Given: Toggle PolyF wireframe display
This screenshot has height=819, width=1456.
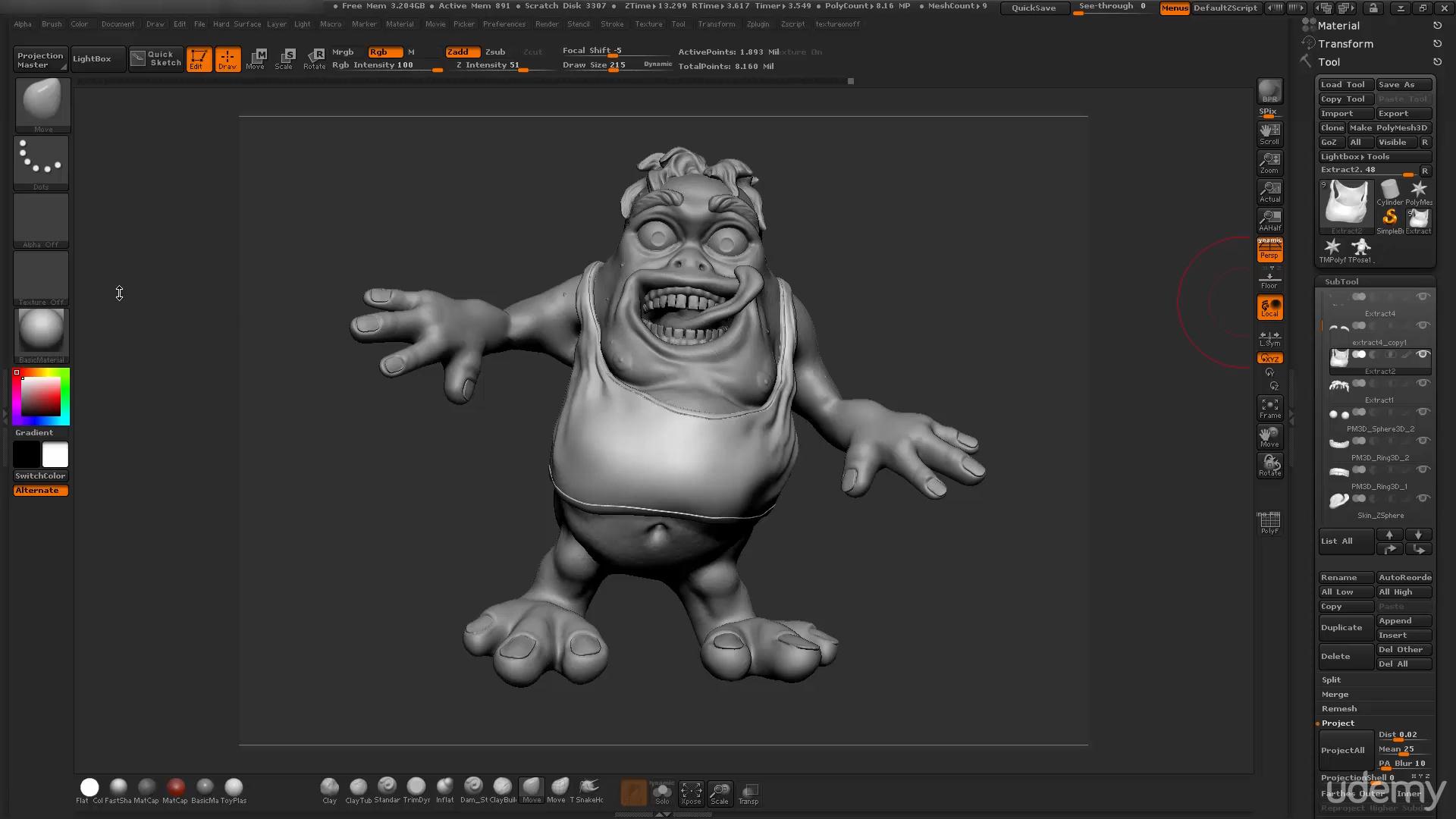Looking at the screenshot, I should click(1269, 522).
